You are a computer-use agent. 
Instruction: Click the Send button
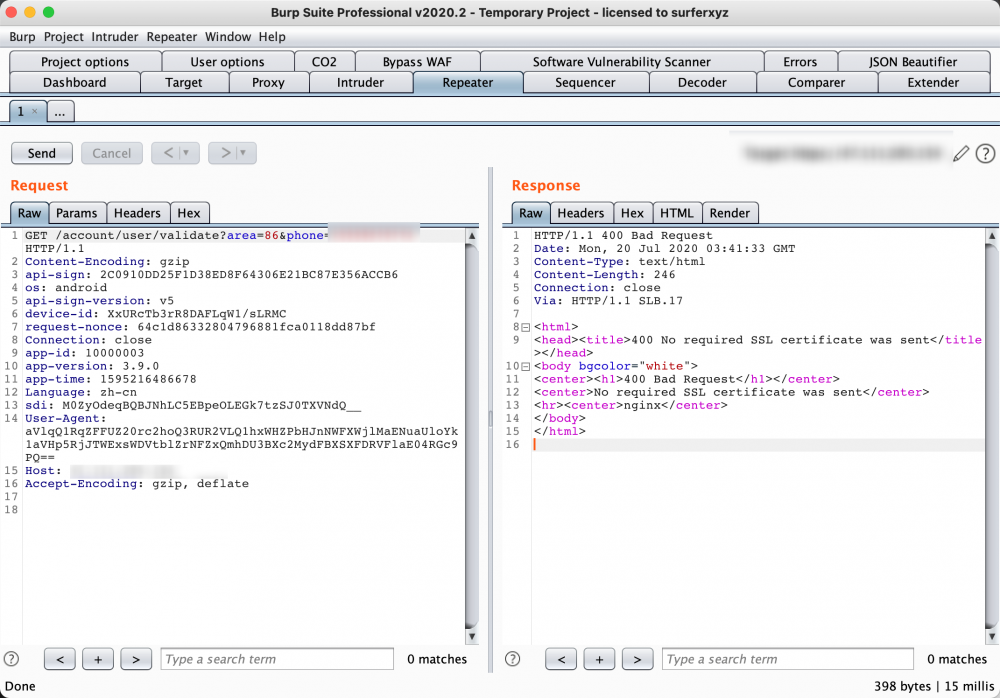[42, 153]
